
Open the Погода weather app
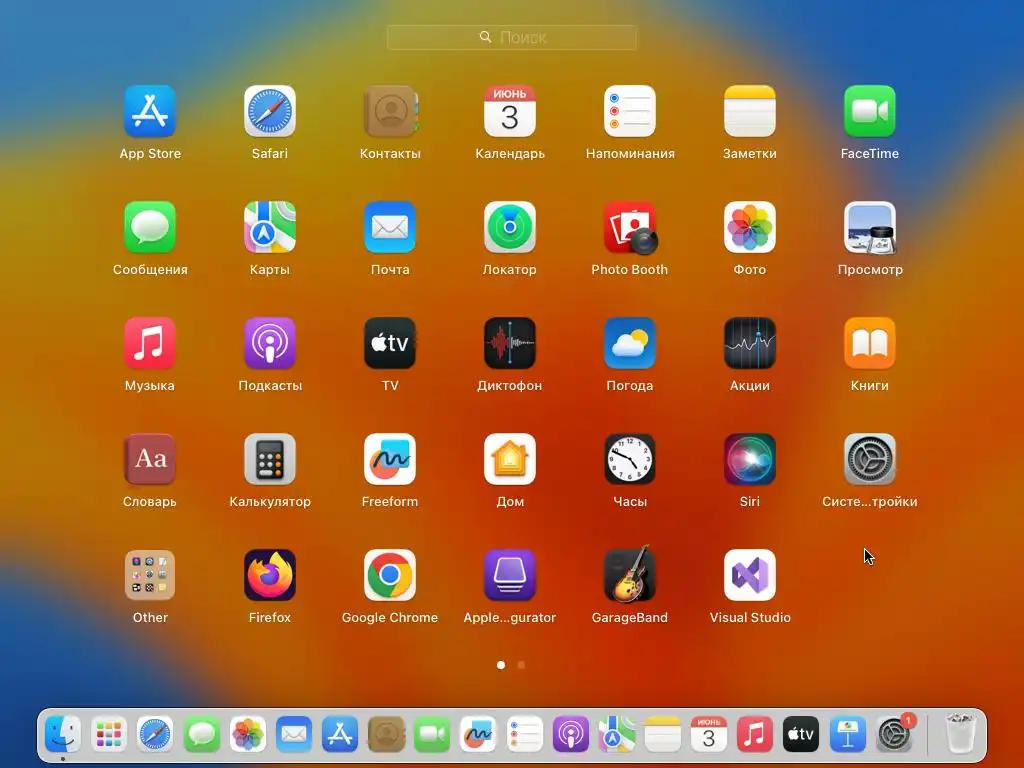tap(630, 344)
